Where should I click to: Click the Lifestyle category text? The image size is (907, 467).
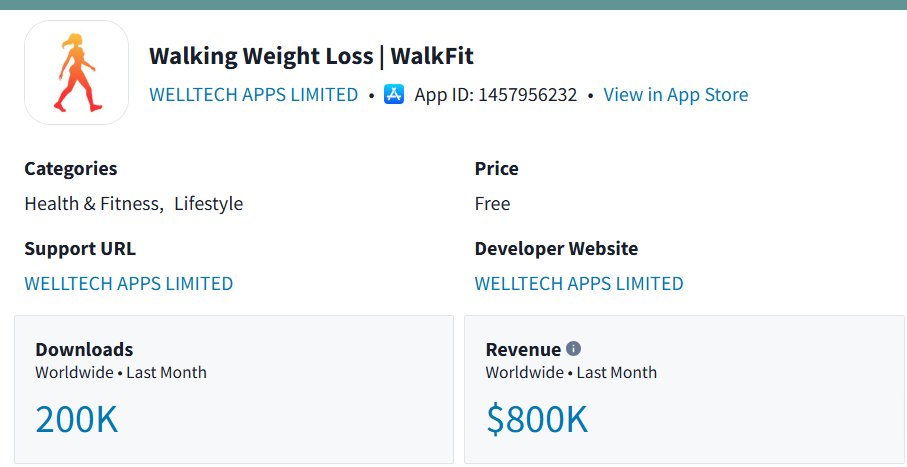pos(209,204)
